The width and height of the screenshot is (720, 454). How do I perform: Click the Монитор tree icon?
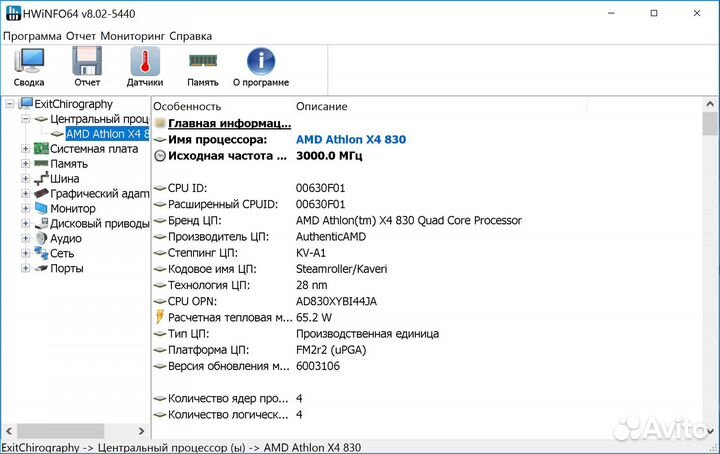coord(41,208)
